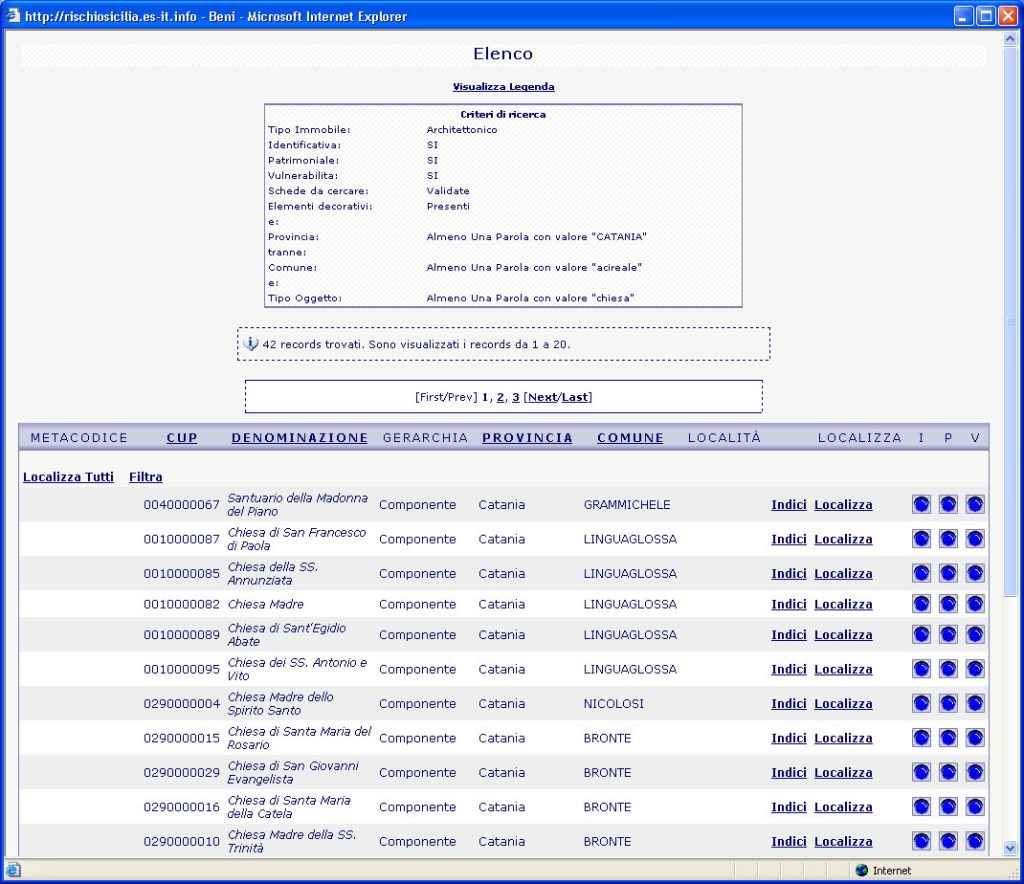1024x884 pixels.
Task: Click the P icon for Chiesa di Sant'Egidio Abate
Action: point(948,635)
